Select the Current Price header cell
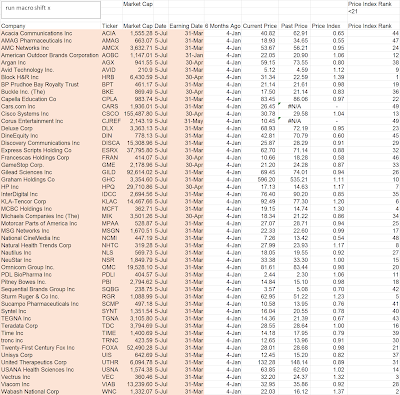Image resolution: width=400 pixels, height=395 pixels. tap(260, 26)
